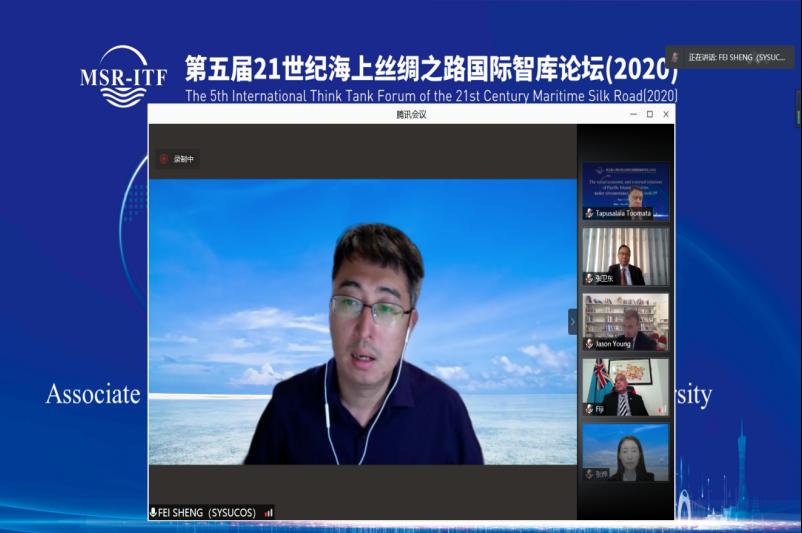Minimize the Tencent Meeting window
Viewport: 802px width, 533px height.
tap(633, 114)
